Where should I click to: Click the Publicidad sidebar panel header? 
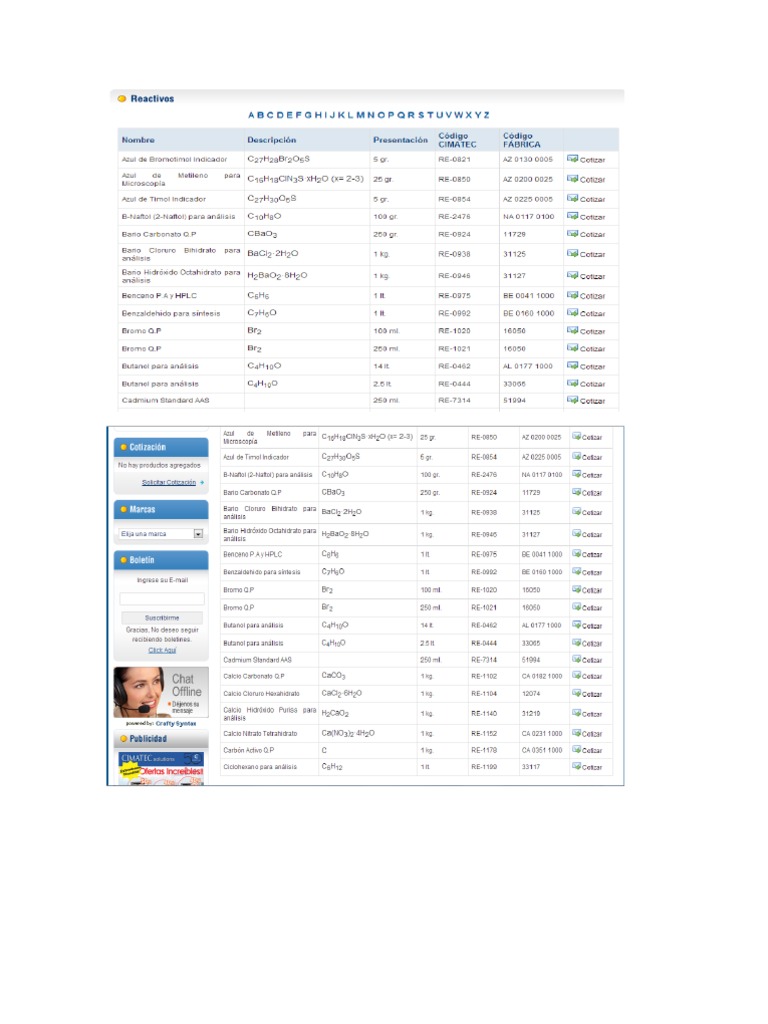coord(161,739)
